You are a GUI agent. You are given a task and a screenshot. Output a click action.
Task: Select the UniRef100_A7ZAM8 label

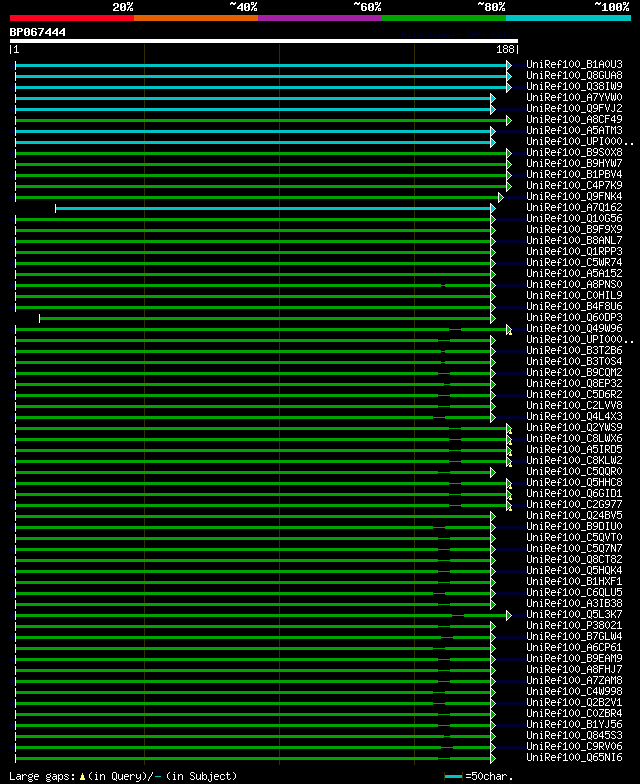pyautogui.click(x=574, y=680)
